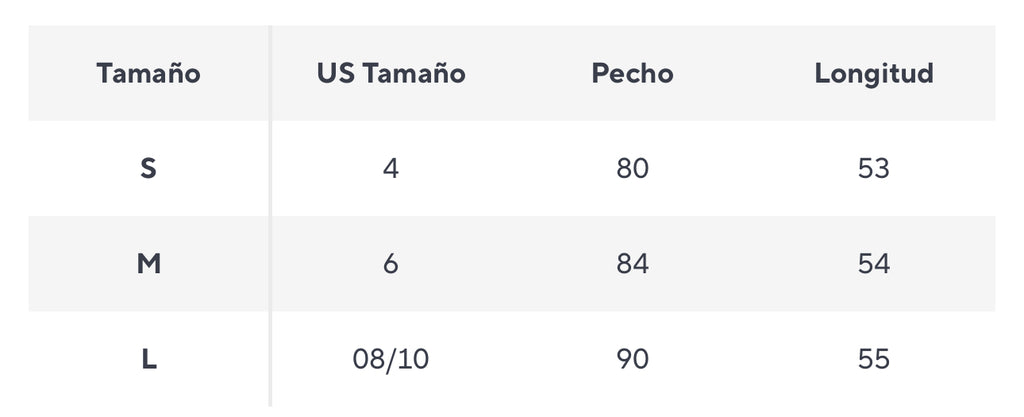
Task: Click the Pecho value 80
Action: pyautogui.click(x=632, y=168)
